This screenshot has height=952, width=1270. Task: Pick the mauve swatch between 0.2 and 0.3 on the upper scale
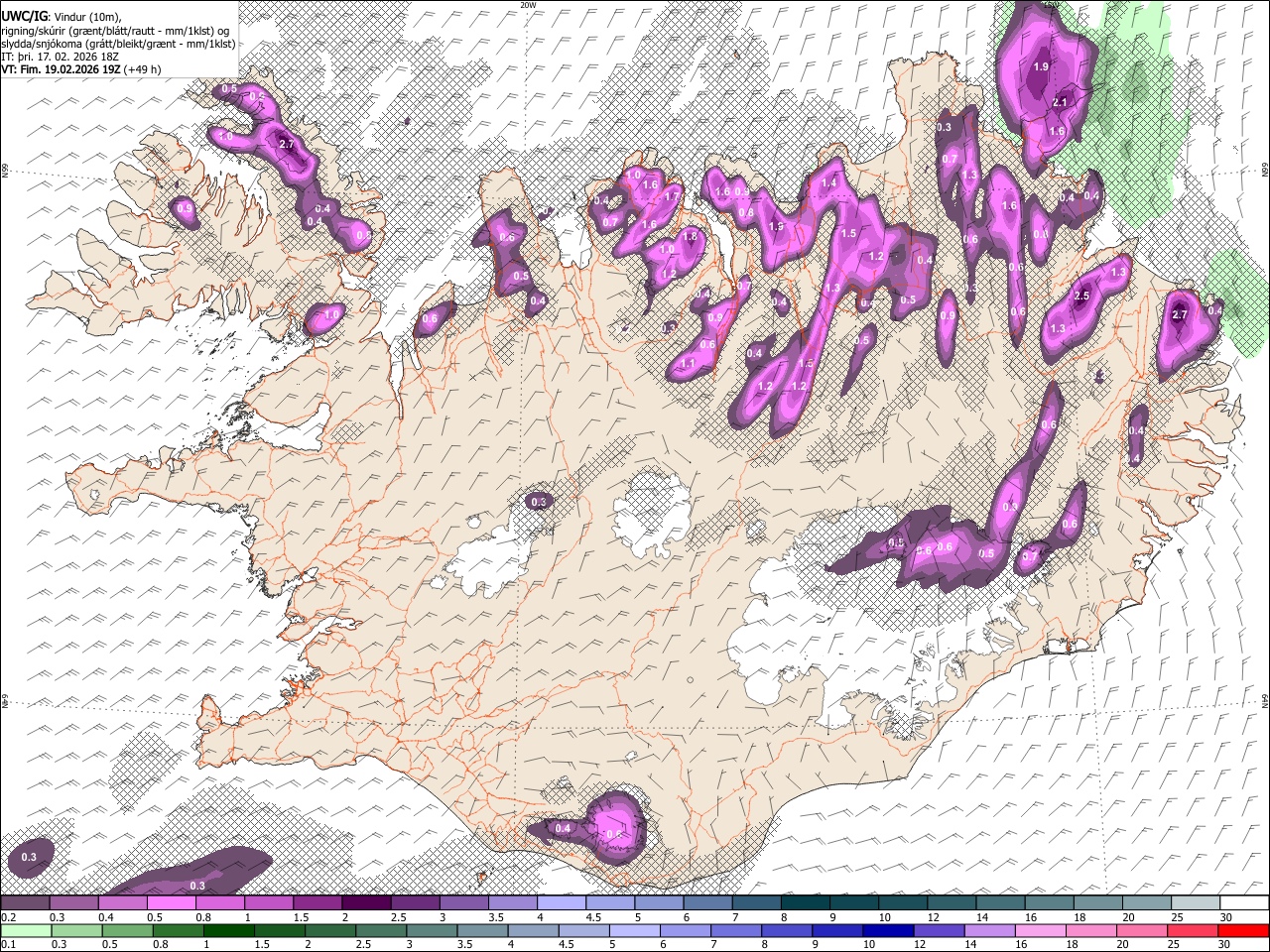[x=26, y=902]
